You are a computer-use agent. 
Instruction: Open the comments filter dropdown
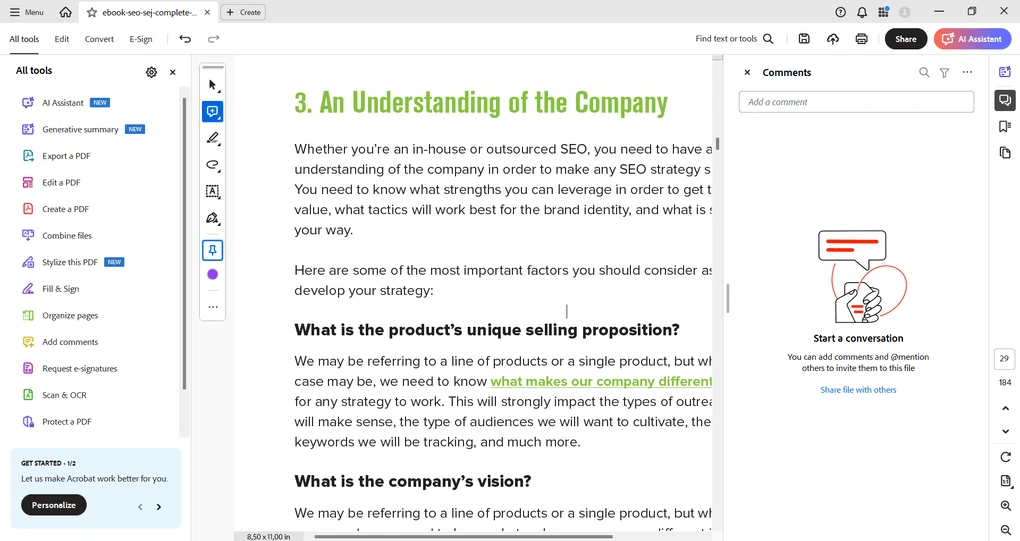[944, 72]
